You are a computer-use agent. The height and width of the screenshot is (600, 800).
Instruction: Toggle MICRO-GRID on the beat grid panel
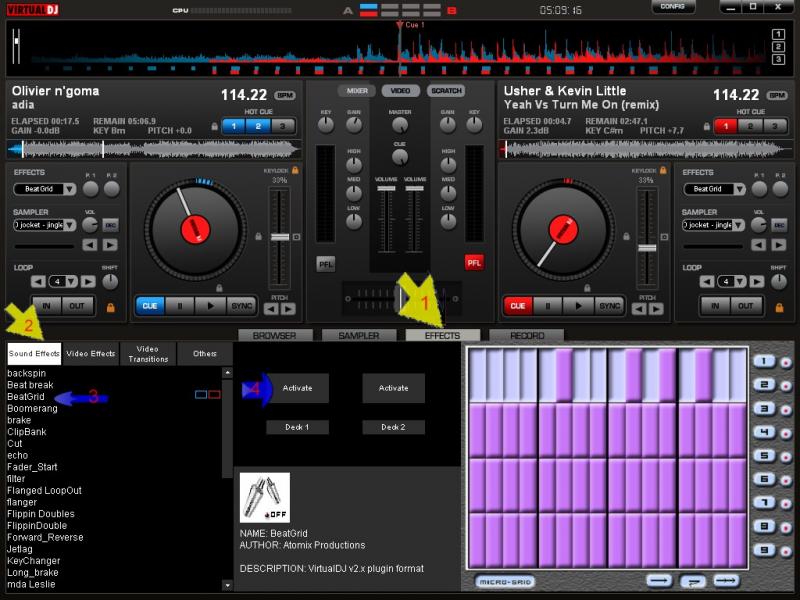[504, 581]
